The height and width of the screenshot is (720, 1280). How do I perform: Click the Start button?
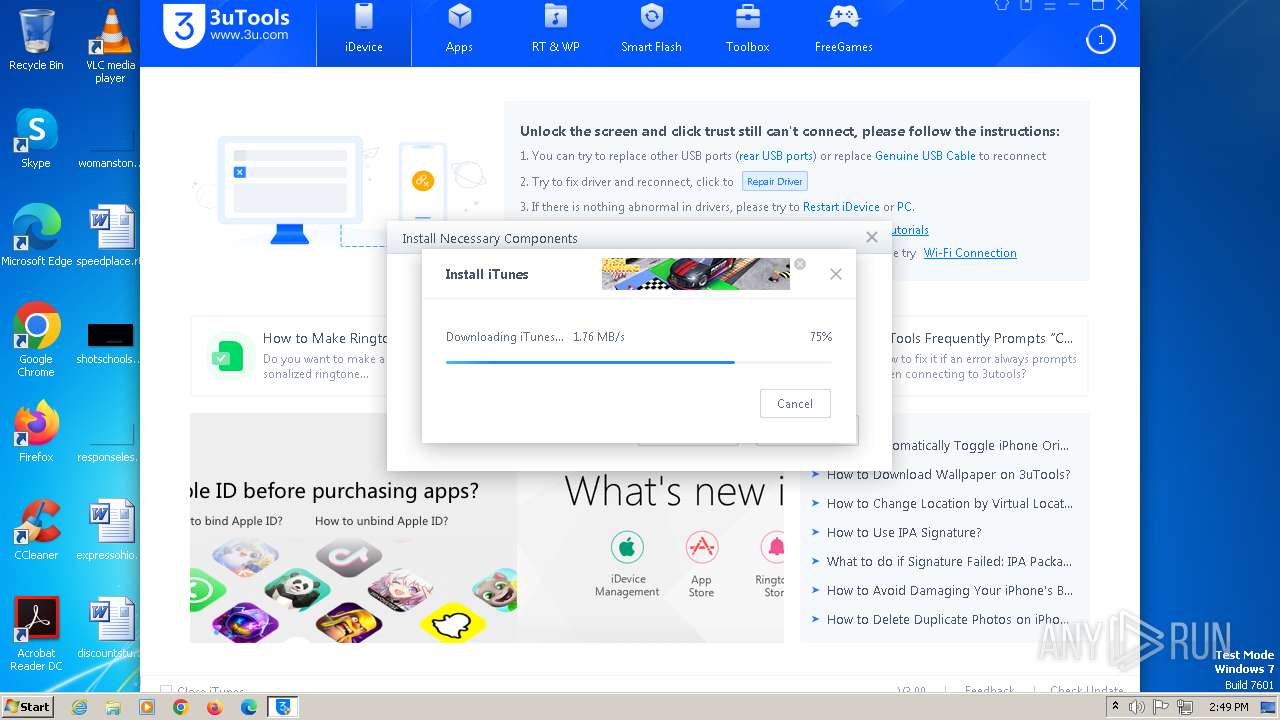point(27,707)
